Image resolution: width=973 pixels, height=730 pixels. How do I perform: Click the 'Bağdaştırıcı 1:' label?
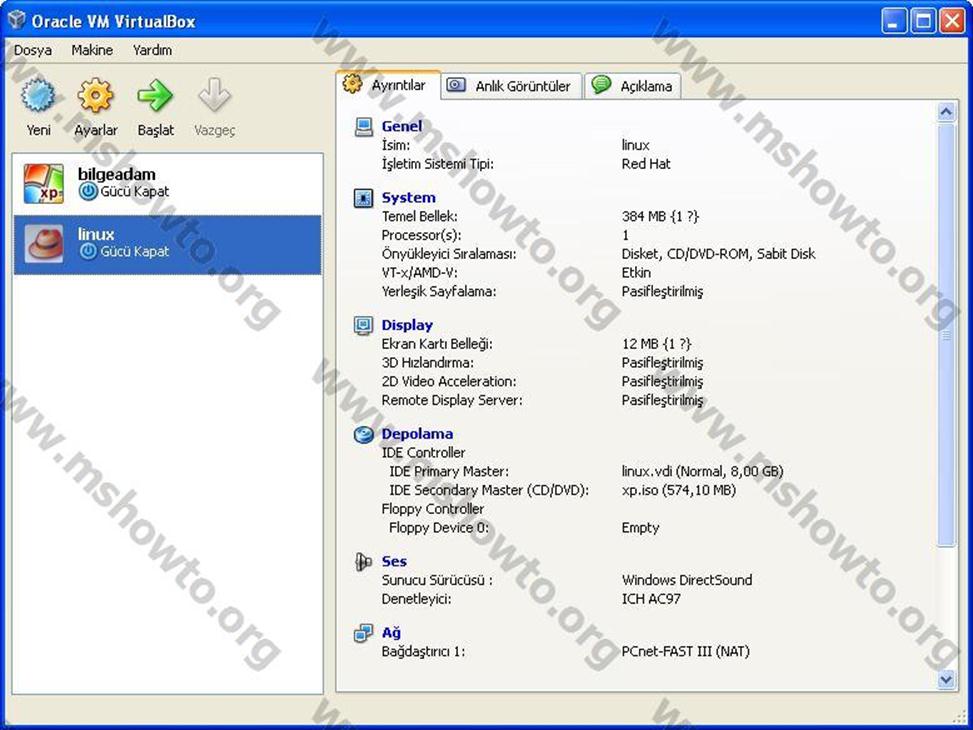point(423,652)
